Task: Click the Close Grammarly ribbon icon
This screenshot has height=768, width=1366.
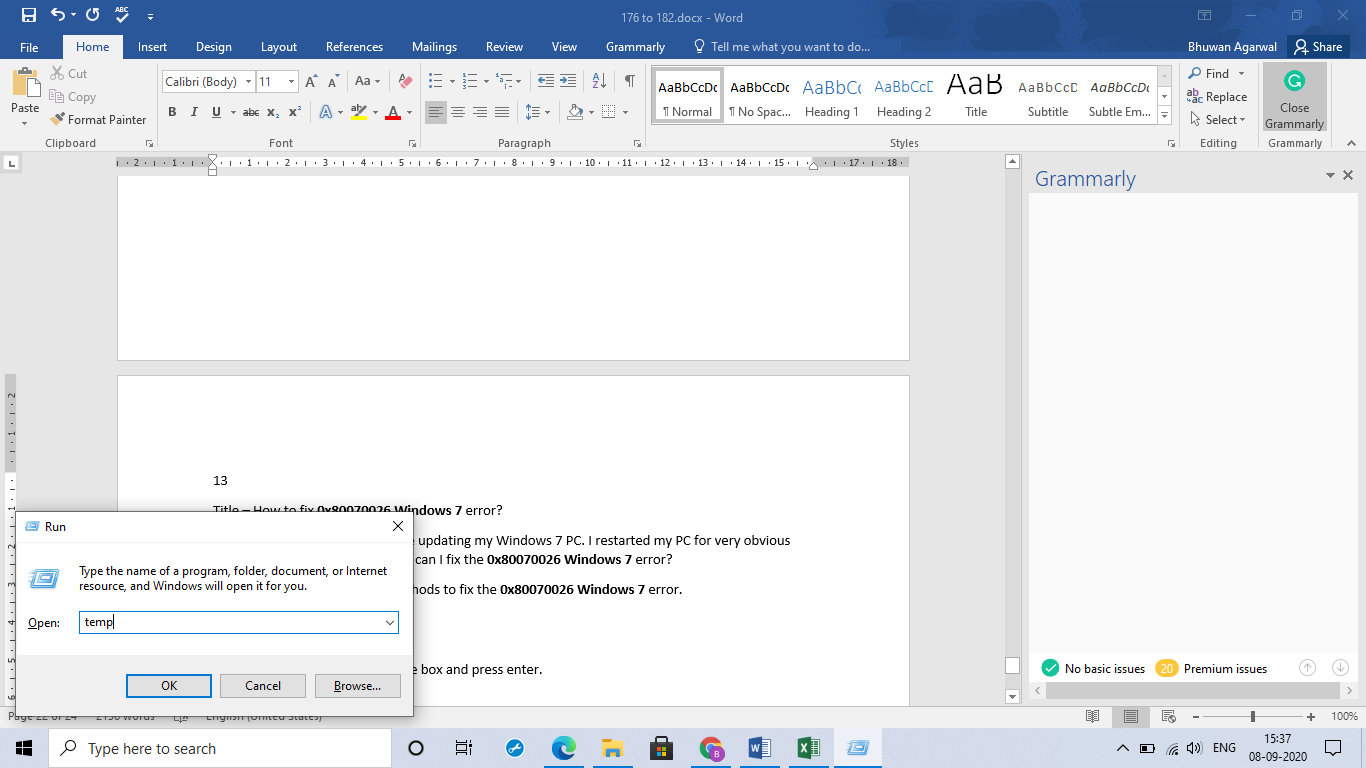Action: (1294, 98)
